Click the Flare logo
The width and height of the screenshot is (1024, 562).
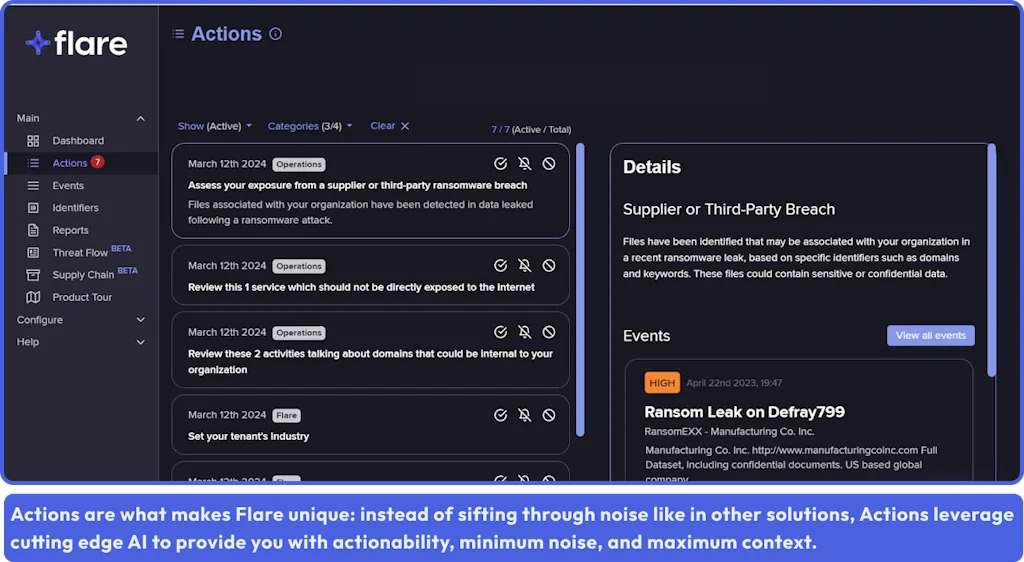click(x=76, y=43)
